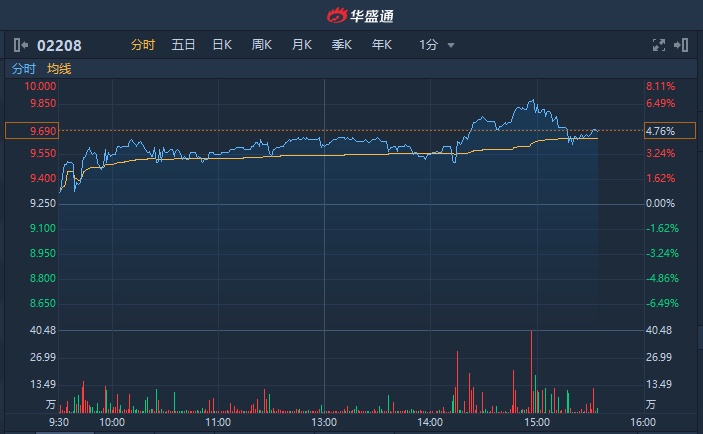Click the 13:00 time axis marker
Image resolution: width=703 pixels, height=434 pixels.
coord(323,423)
